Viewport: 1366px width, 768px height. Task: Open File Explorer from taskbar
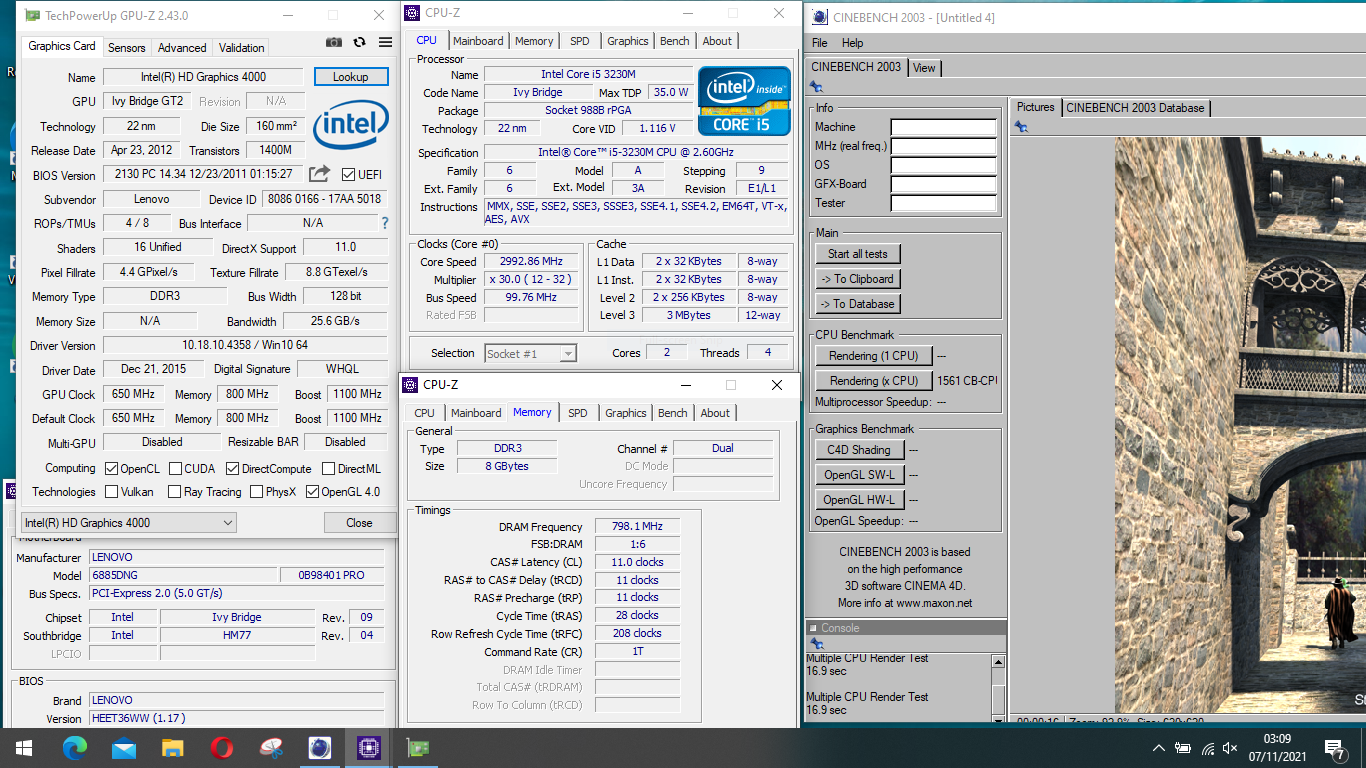click(x=173, y=747)
